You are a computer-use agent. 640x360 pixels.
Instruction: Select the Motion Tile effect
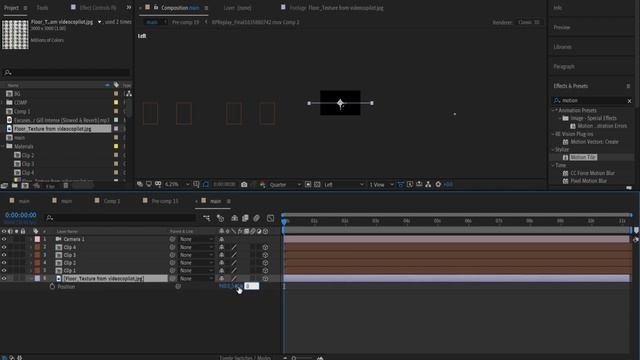click(583, 157)
